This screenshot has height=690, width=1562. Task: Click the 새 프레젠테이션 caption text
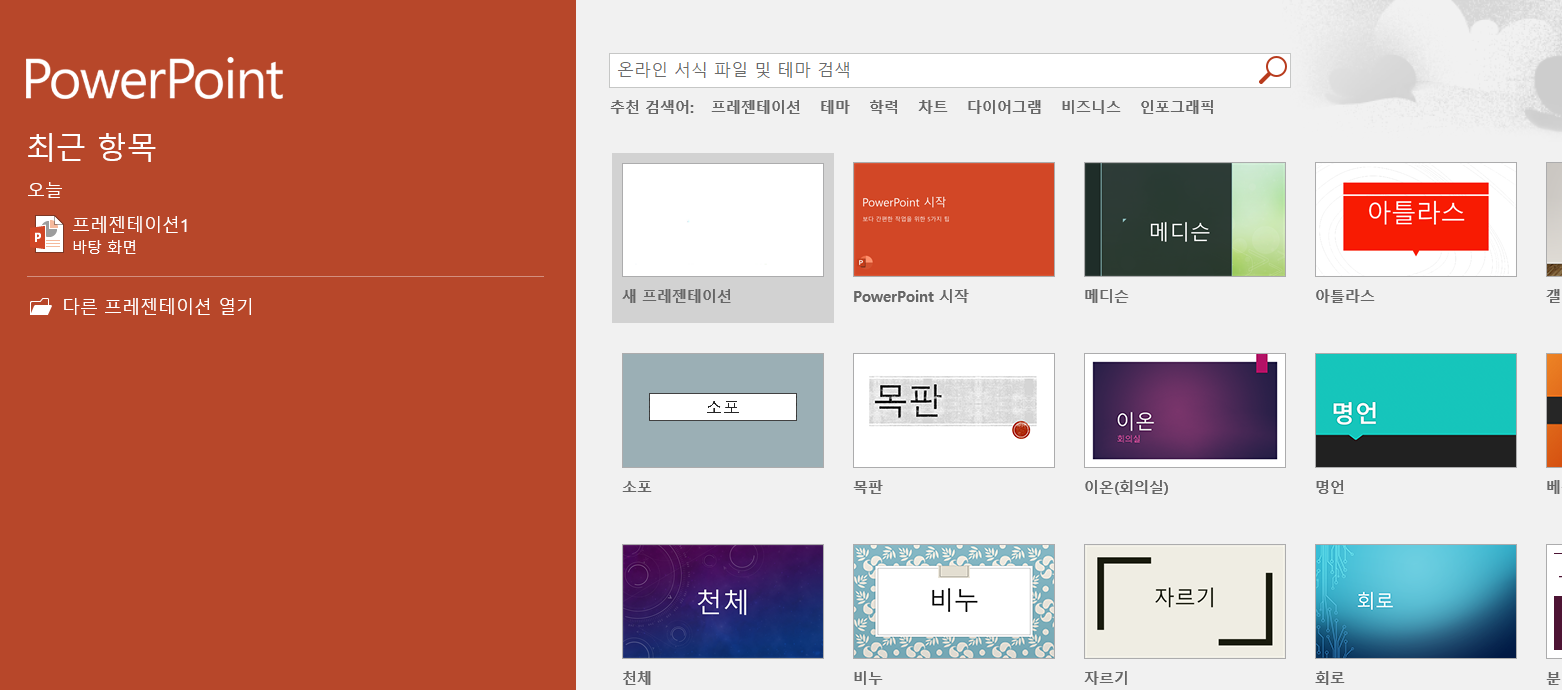(x=677, y=296)
